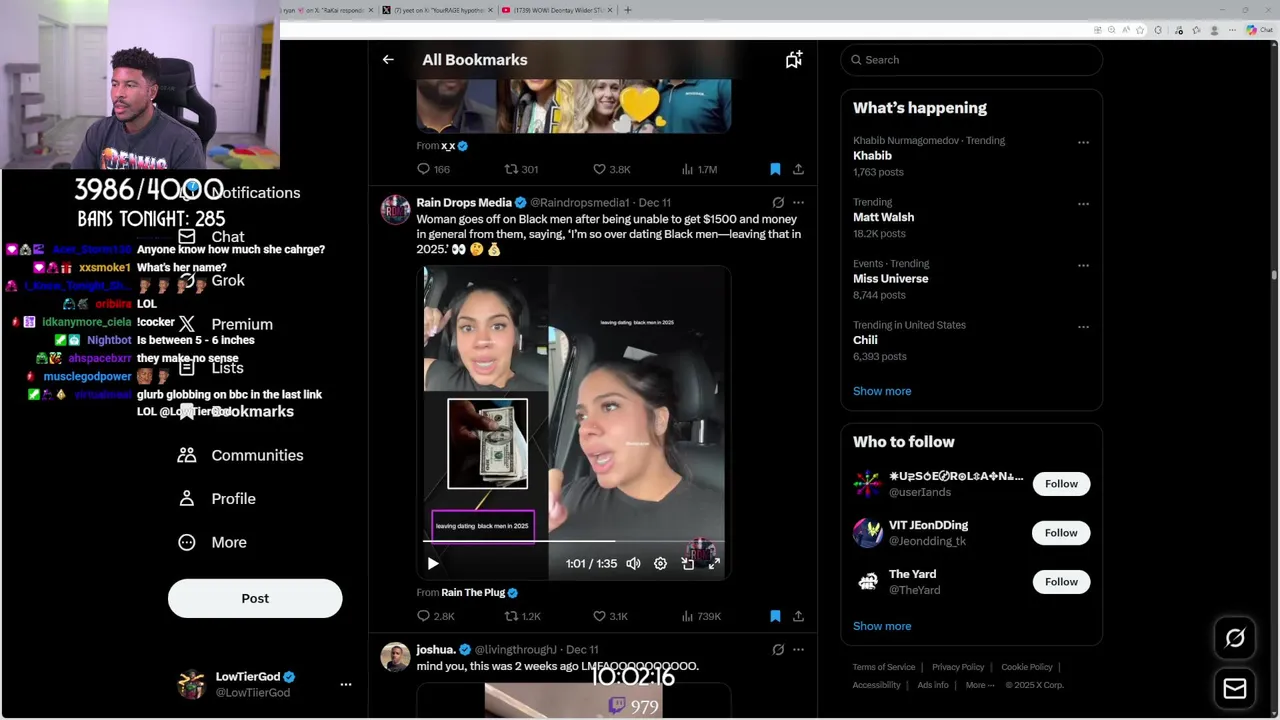The height and width of the screenshot is (720, 1280).
Task: Click the Post button
Action: tap(255, 598)
